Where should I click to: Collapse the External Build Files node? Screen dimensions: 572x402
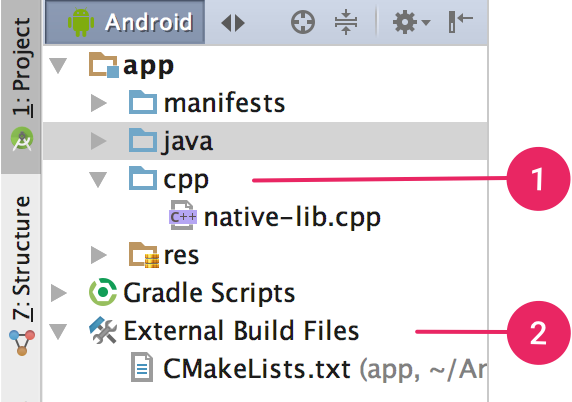(58, 332)
